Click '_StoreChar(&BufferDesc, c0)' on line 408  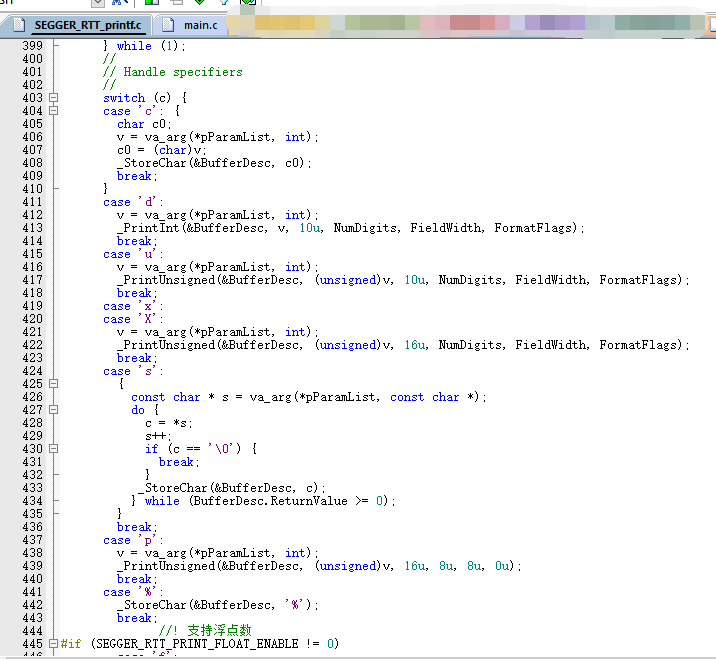[x=211, y=163]
